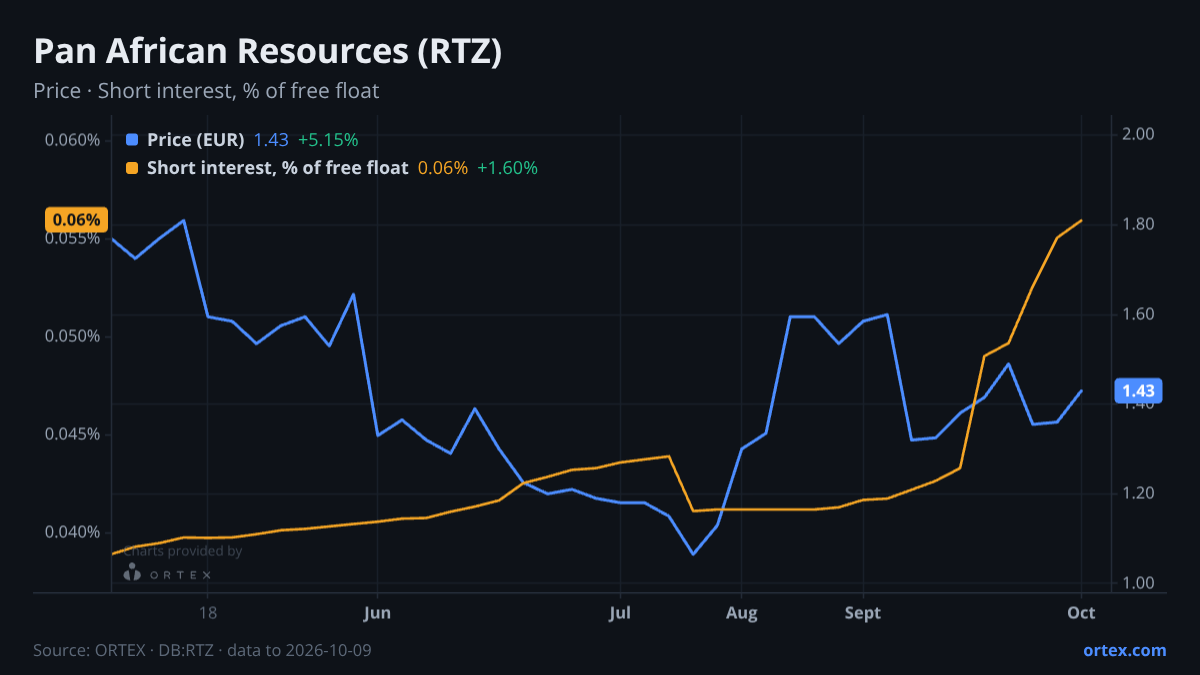Click the chart title Pan African Resources (RTZ)
Viewport: 1200px width, 675px height.
pos(268,52)
